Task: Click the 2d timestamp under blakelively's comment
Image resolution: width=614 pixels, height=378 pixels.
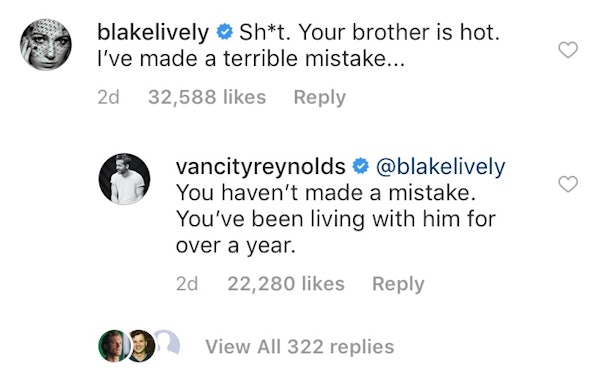Action: [108, 97]
